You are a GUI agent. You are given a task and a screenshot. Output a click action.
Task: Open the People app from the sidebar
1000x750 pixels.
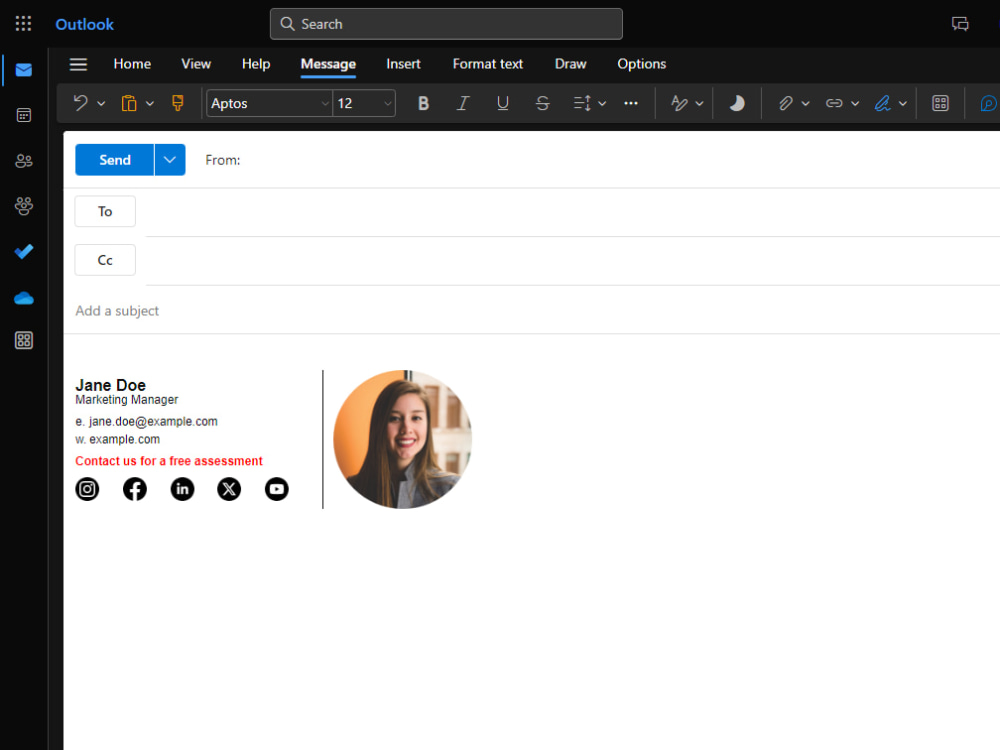[23, 160]
